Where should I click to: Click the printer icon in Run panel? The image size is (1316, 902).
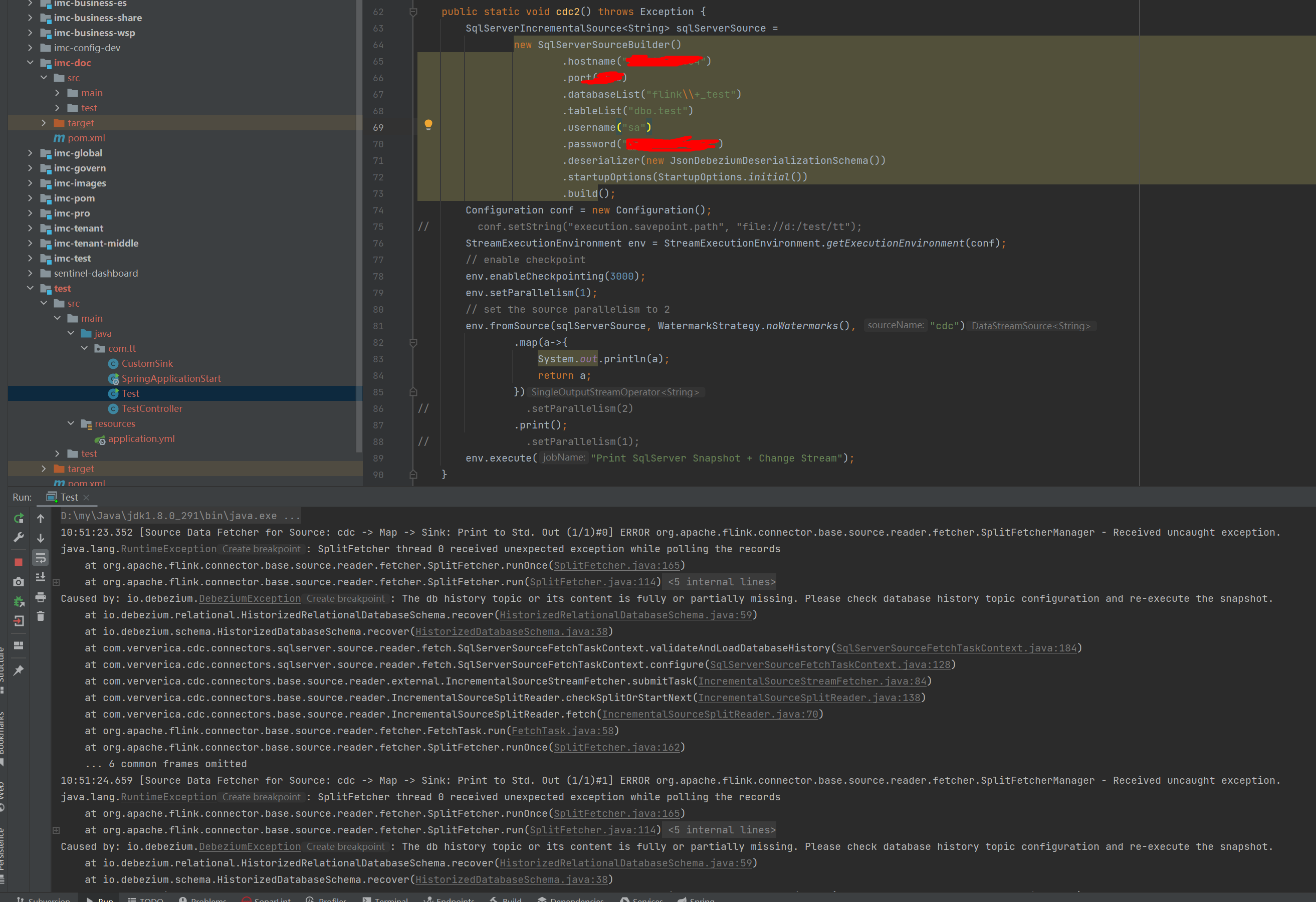tap(41, 597)
